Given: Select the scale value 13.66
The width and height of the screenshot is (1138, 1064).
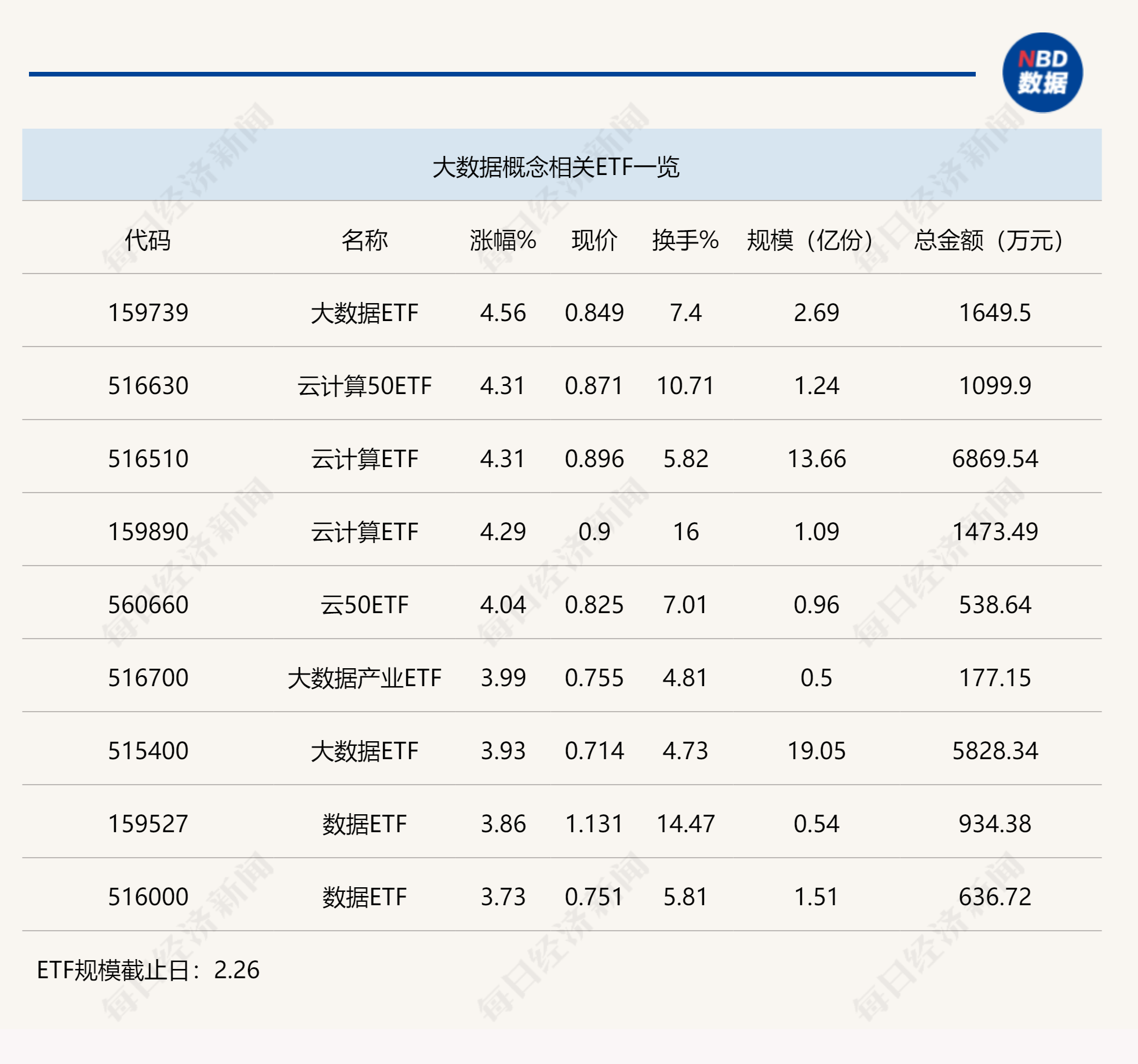Looking at the screenshot, I should [816, 459].
